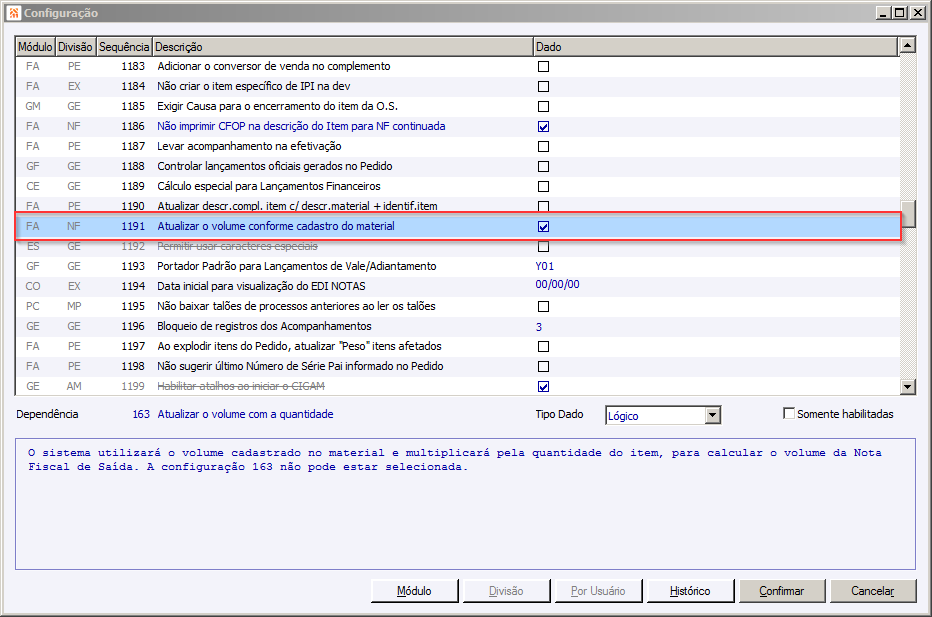Select row 1183 Adicionar o conversor description
This screenshot has height=617, width=932.
coord(273,67)
